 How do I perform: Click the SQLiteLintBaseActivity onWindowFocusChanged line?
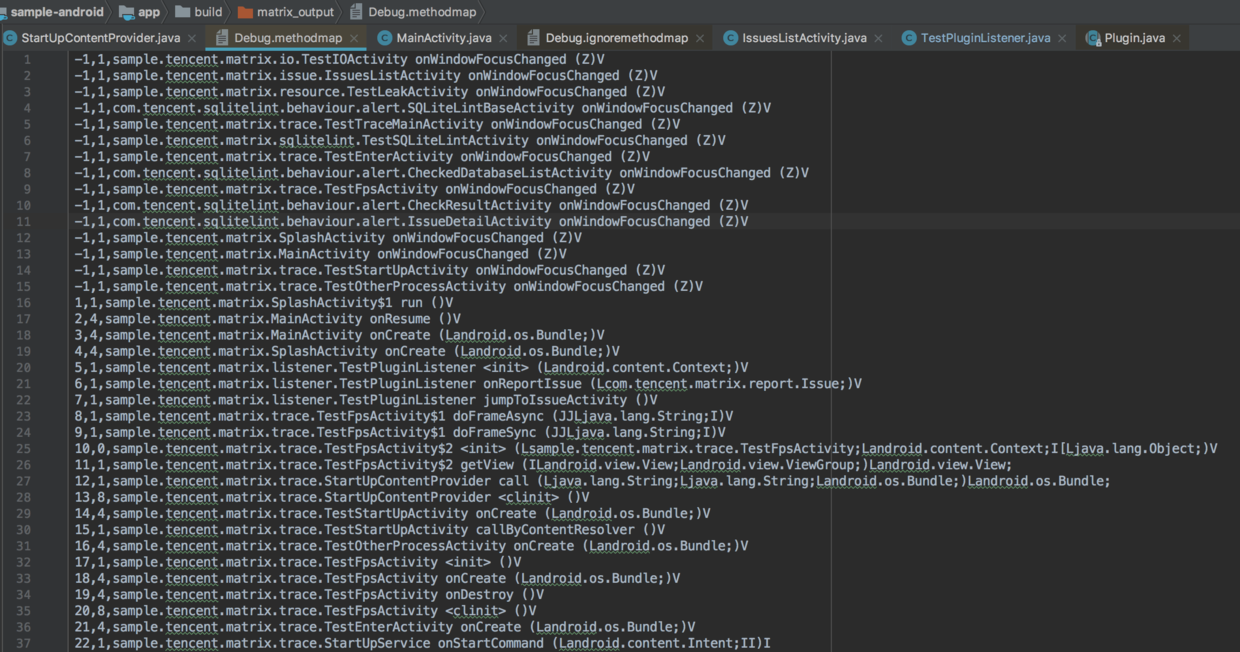click(423, 108)
